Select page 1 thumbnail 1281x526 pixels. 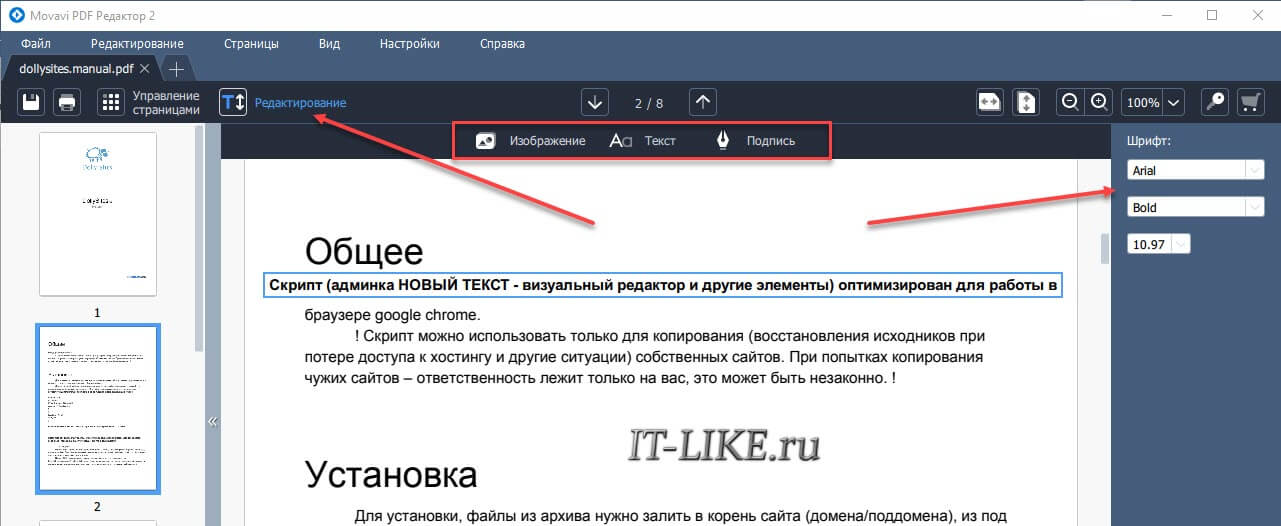(x=98, y=214)
